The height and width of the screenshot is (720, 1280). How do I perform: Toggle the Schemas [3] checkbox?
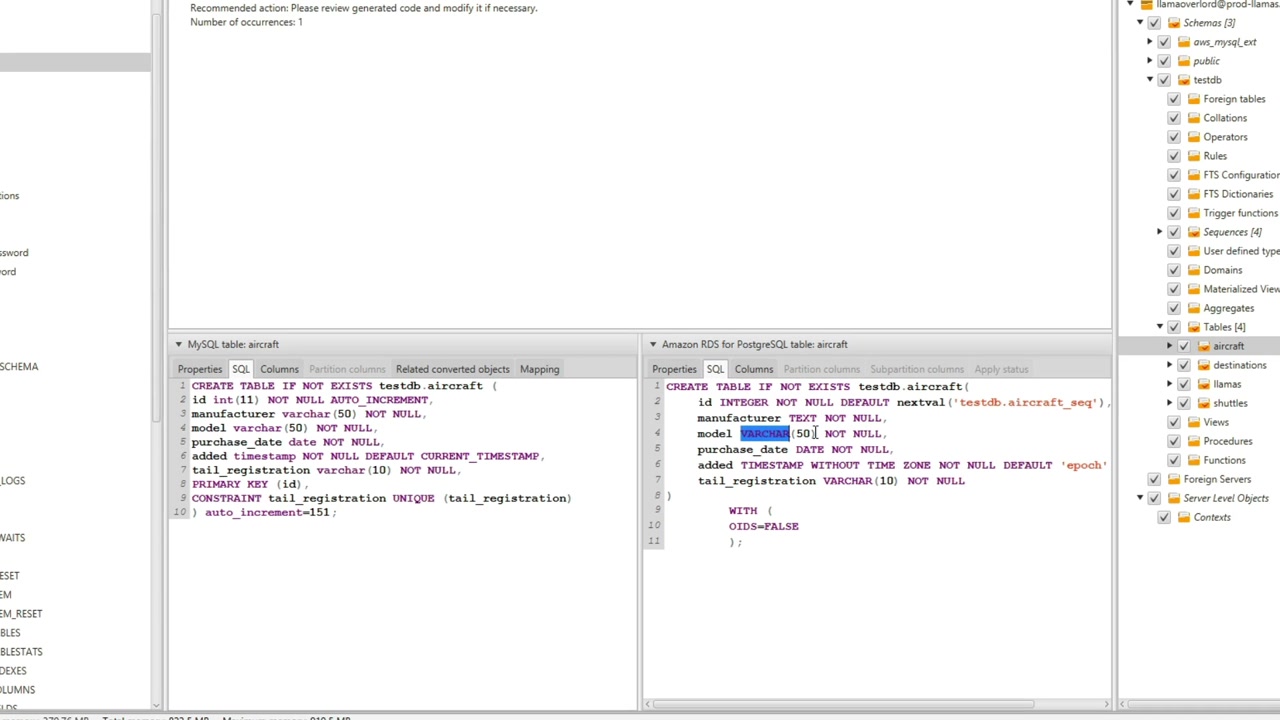tap(1154, 23)
